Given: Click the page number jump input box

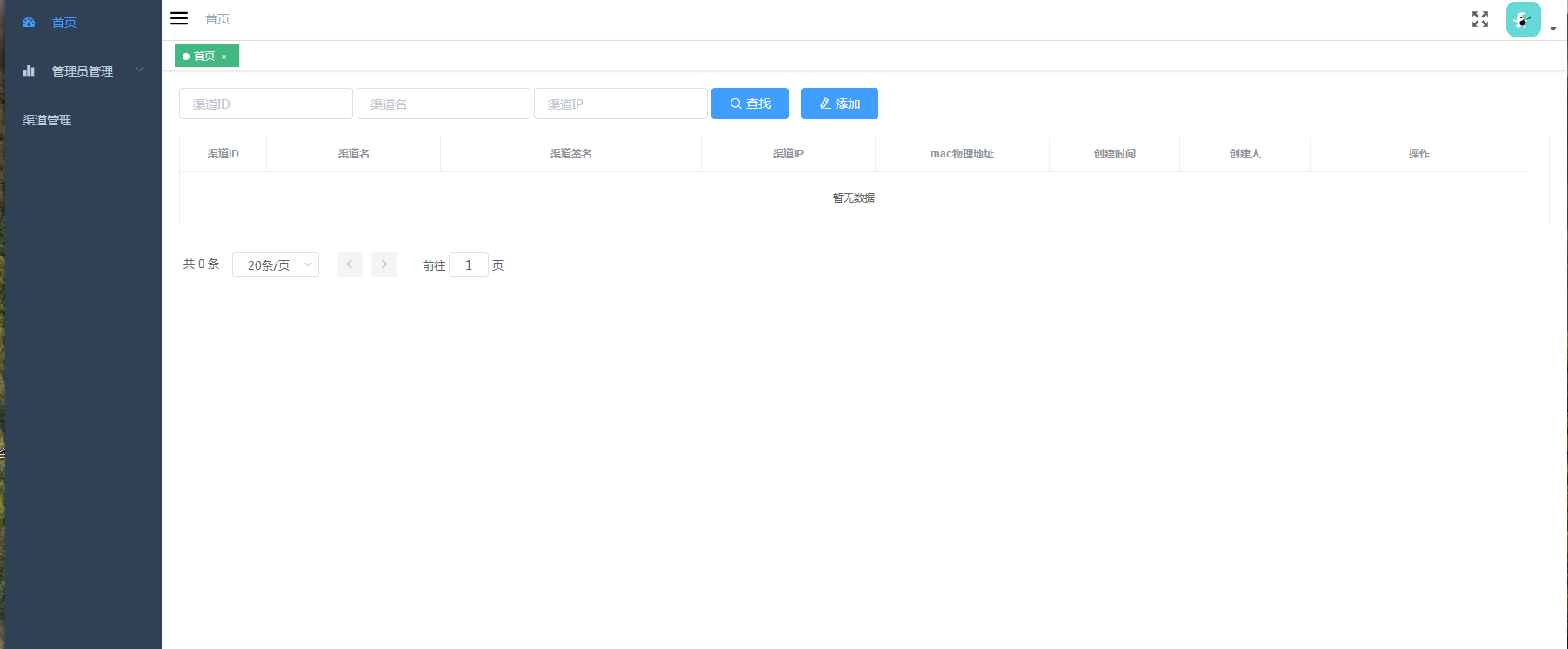Looking at the screenshot, I should click(x=469, y=264).
